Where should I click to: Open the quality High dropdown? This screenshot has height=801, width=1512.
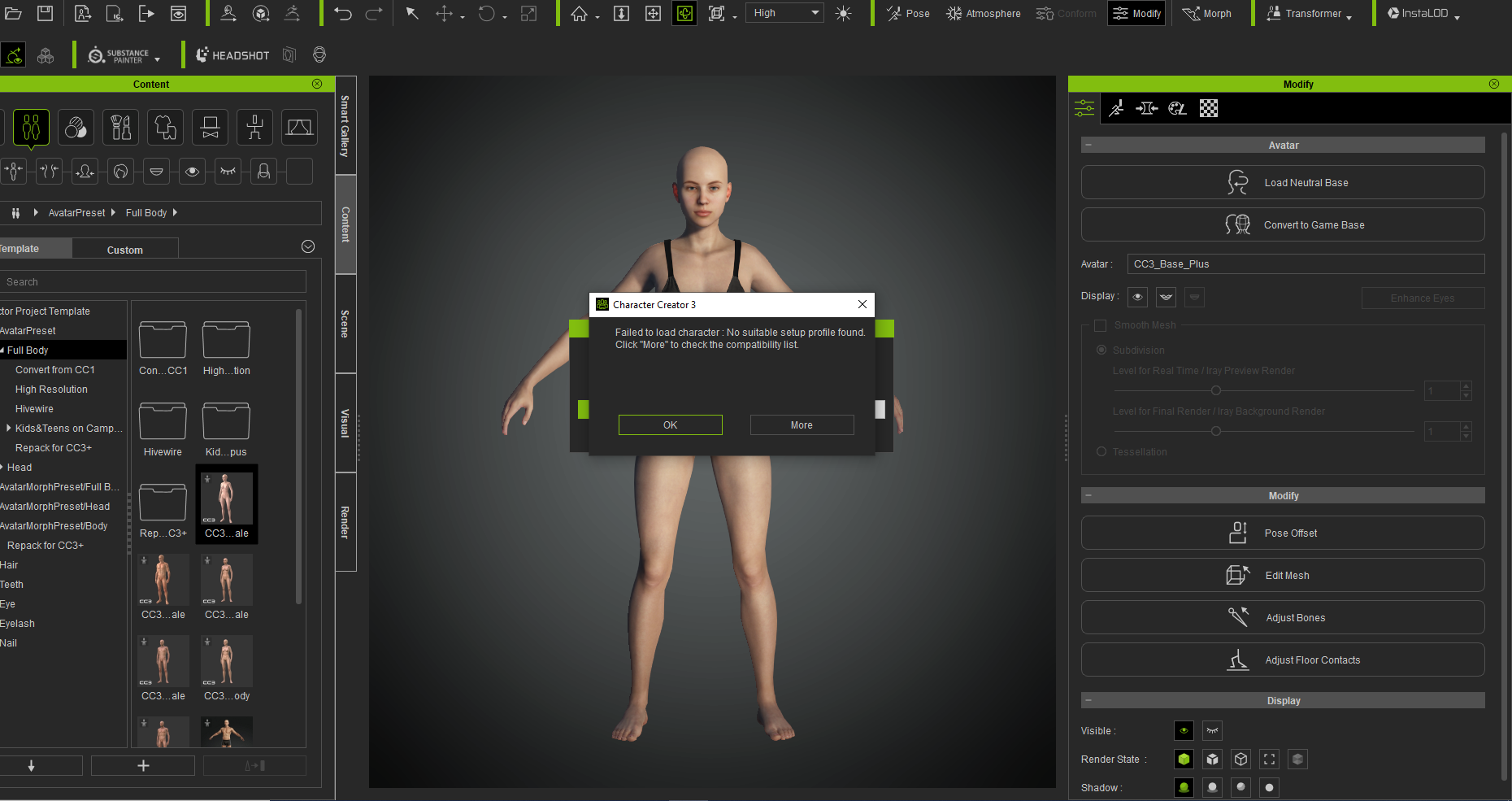coord(785,13)
